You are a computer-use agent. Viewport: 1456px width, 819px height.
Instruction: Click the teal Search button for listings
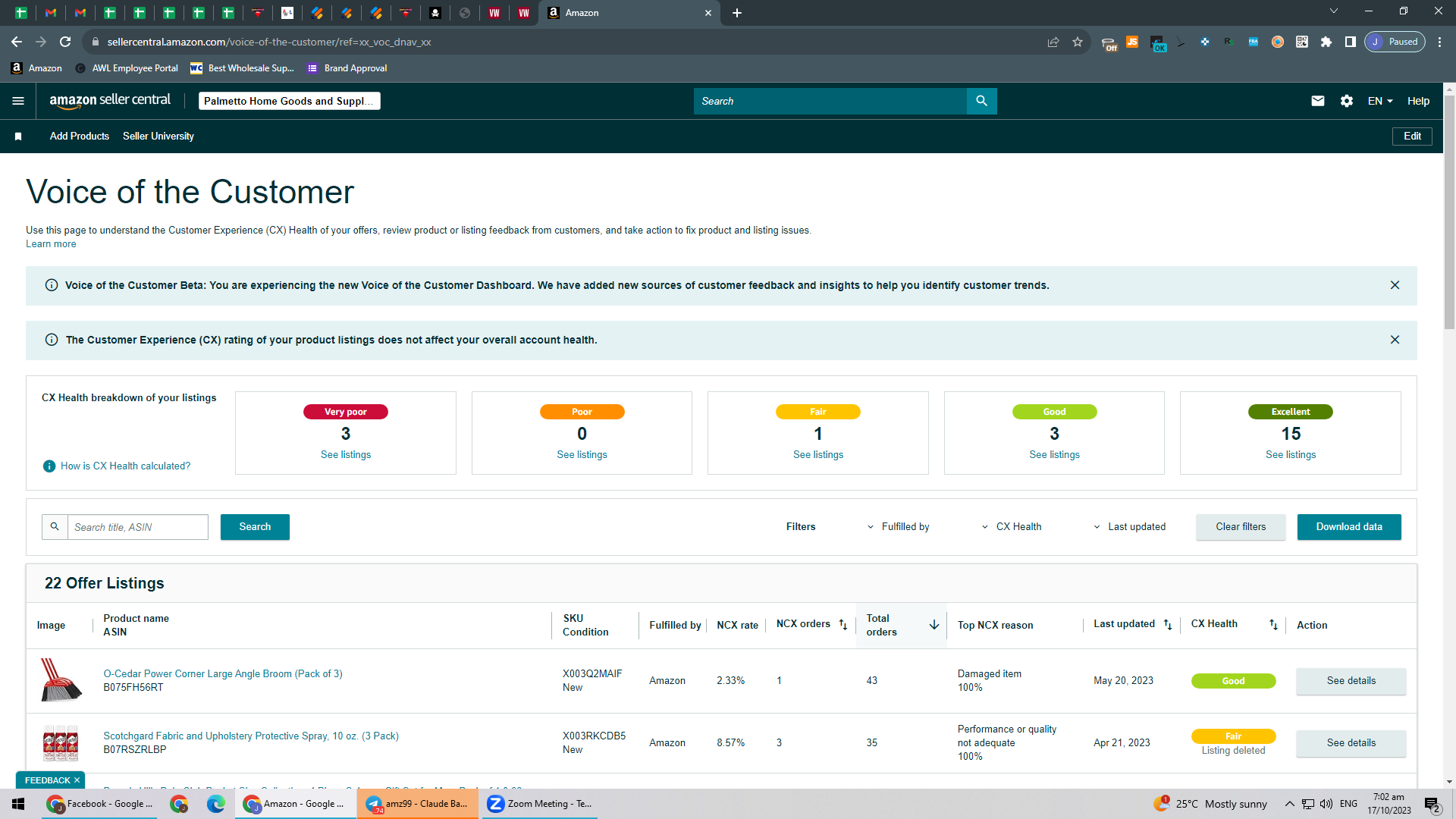click(255, 527)
